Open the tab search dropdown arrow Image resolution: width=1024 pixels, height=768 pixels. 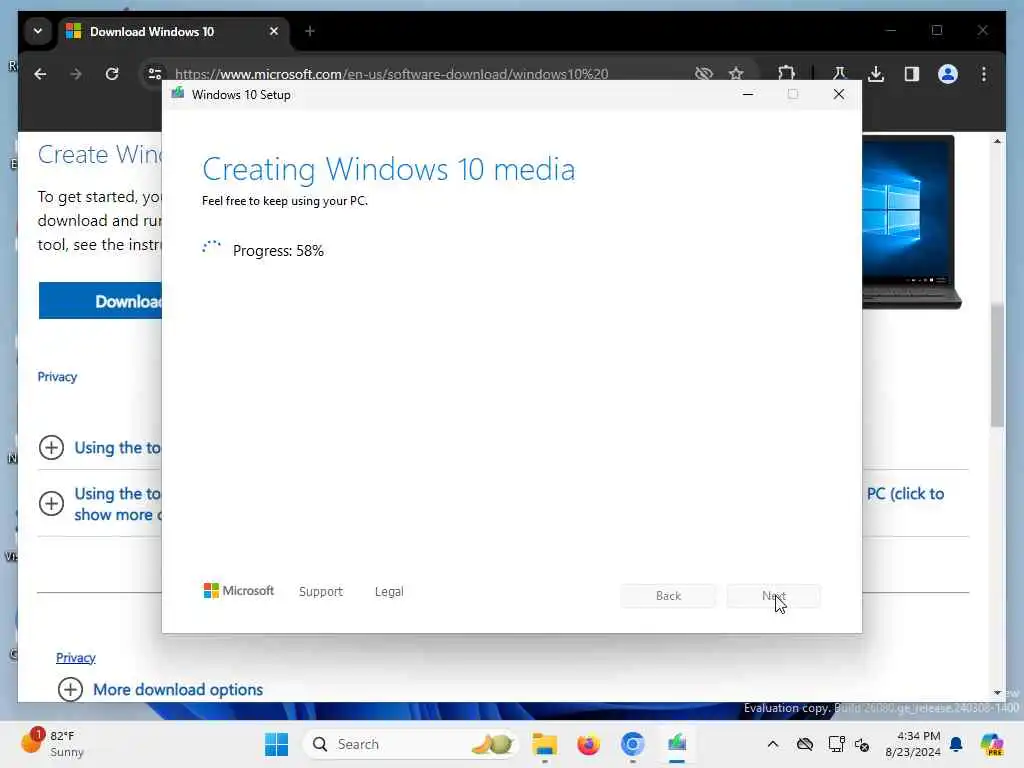tap(38, 31)
